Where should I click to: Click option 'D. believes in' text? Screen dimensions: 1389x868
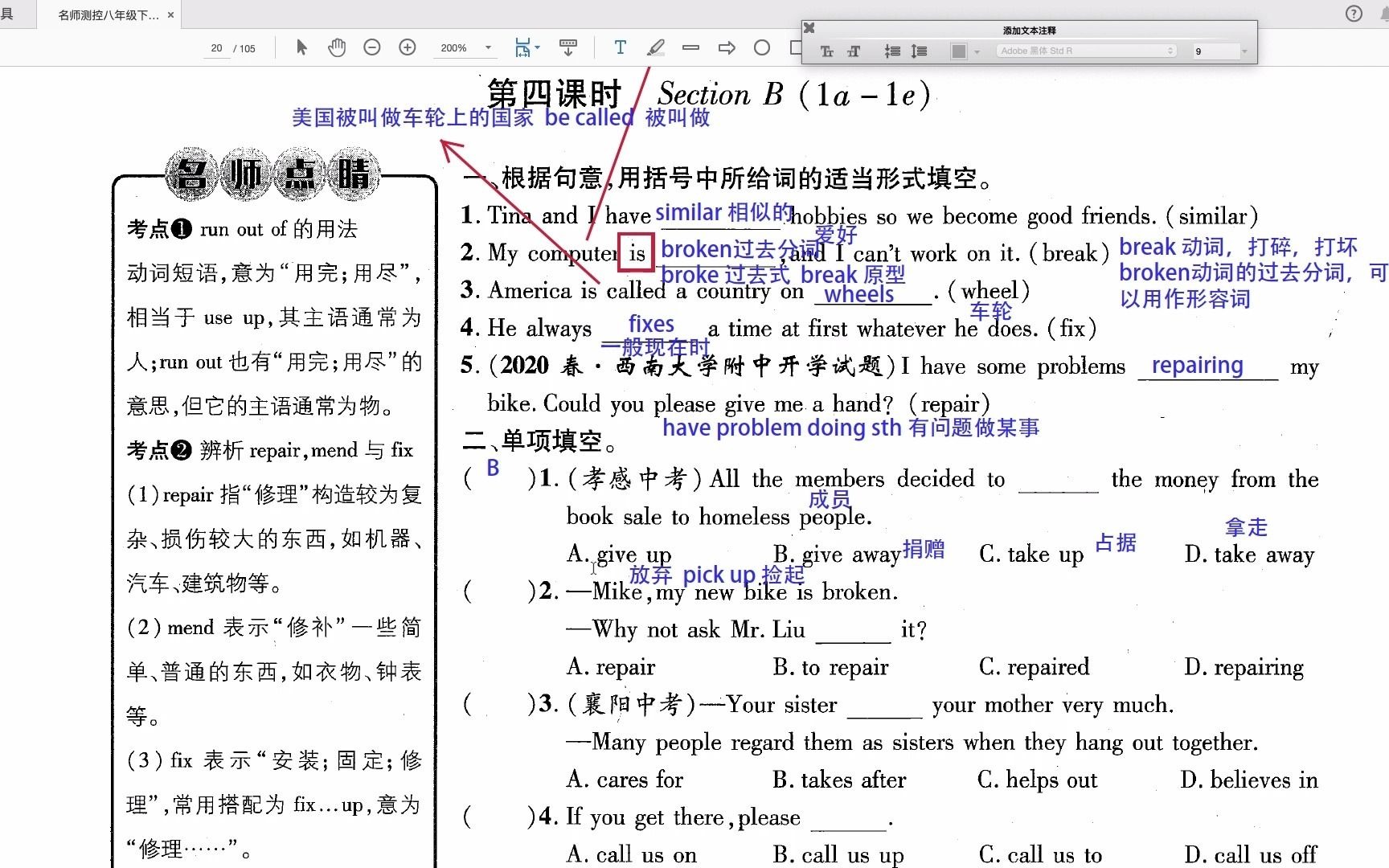(1249, 780)
